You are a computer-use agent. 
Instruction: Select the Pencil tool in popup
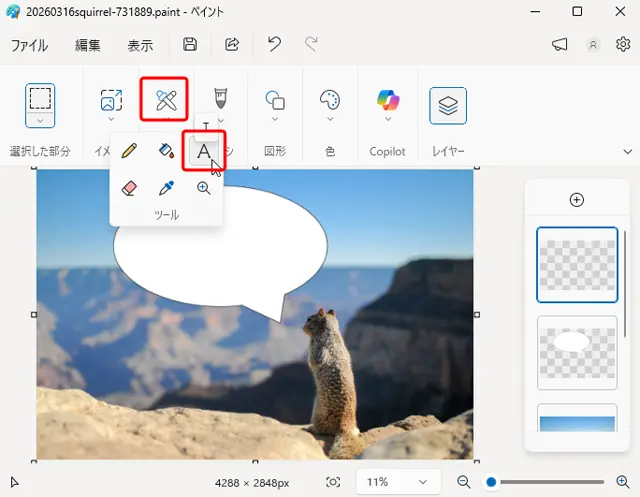click(129, 151)
